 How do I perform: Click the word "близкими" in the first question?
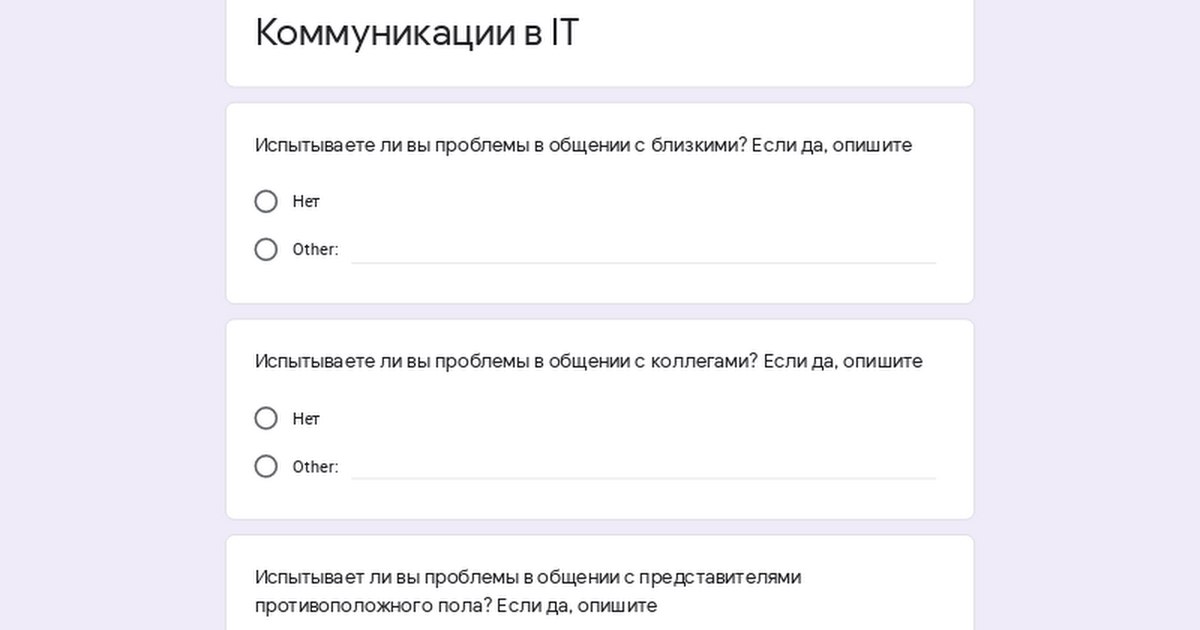tap(694, 145)
